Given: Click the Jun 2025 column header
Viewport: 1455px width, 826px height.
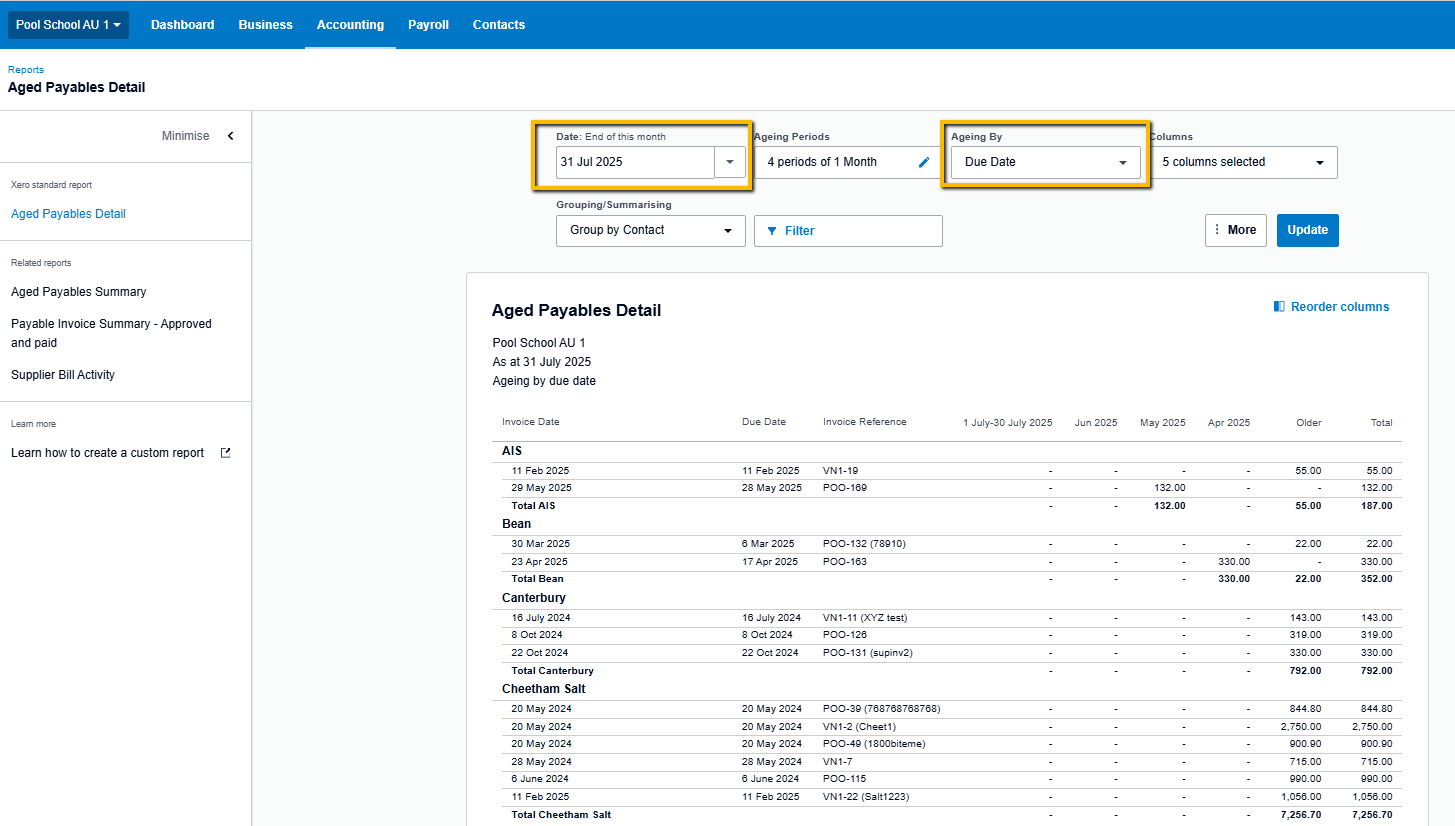Looking at the screenshot, I should (x=1096, y=423).
